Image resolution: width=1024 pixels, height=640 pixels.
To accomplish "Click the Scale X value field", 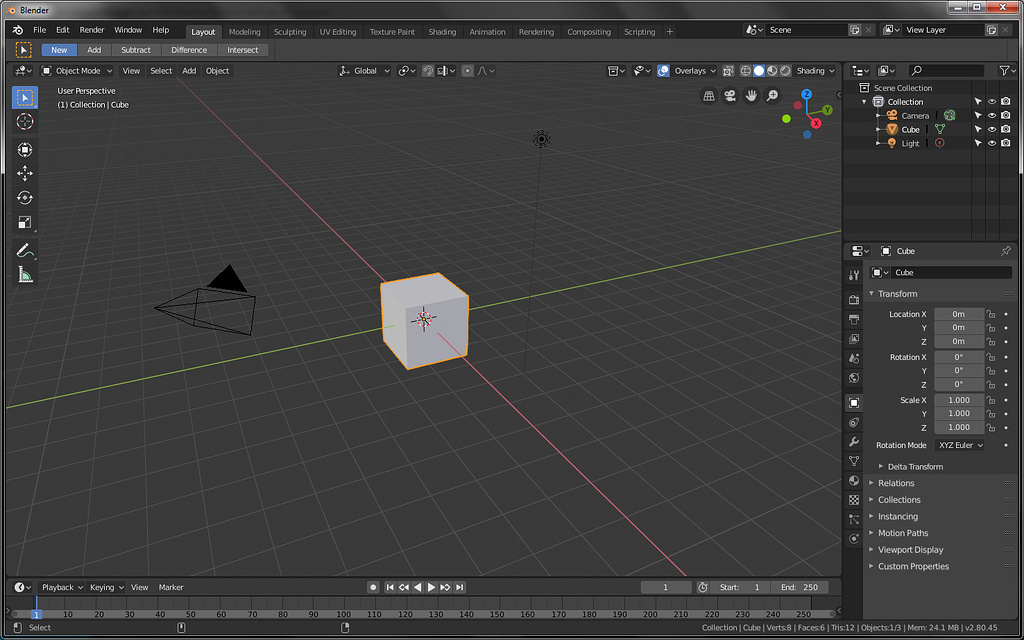I will coord(959,400).
